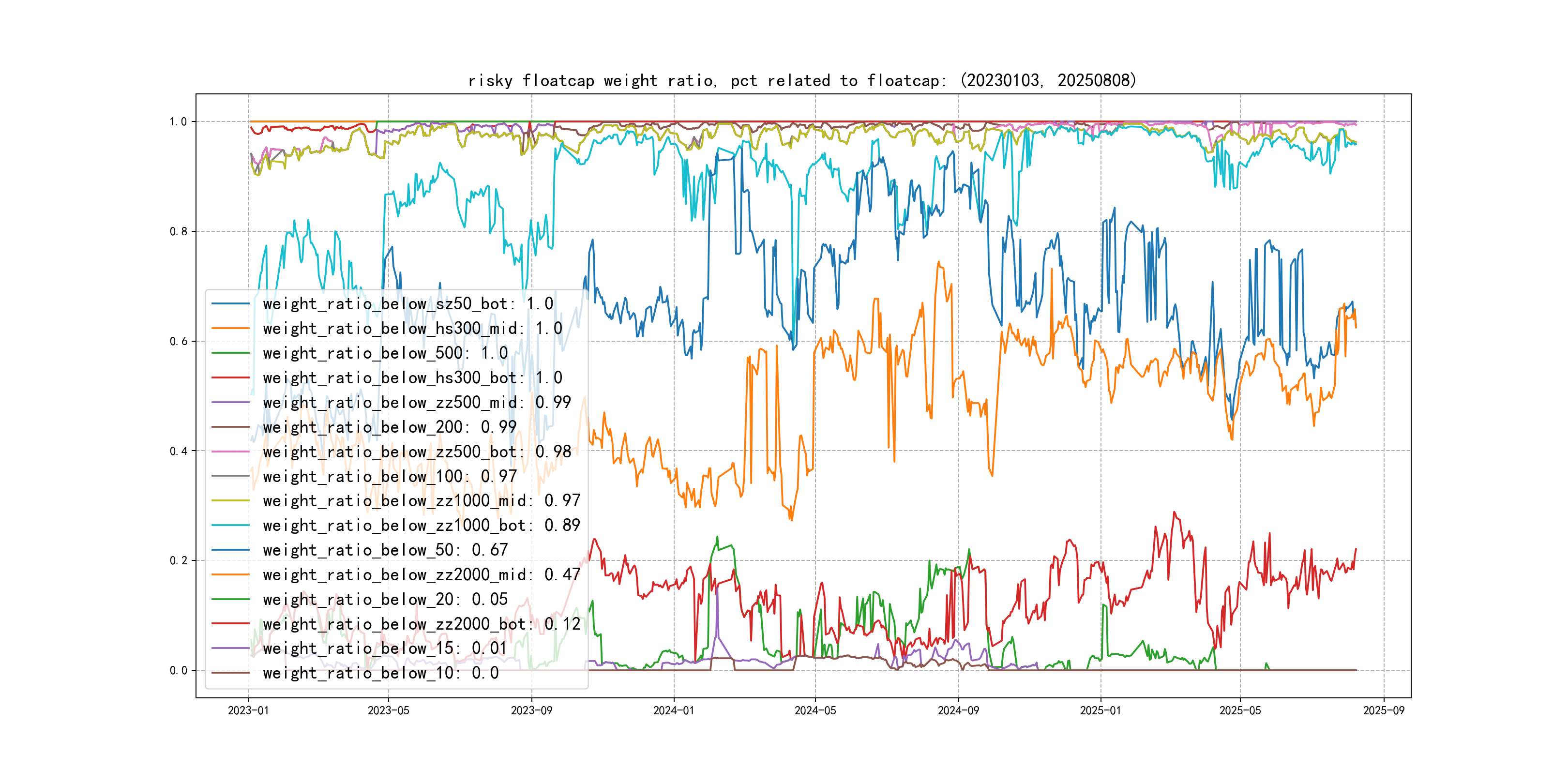
Task: Click the pink swatch for zz500_bot
Action: pos(230,452)
